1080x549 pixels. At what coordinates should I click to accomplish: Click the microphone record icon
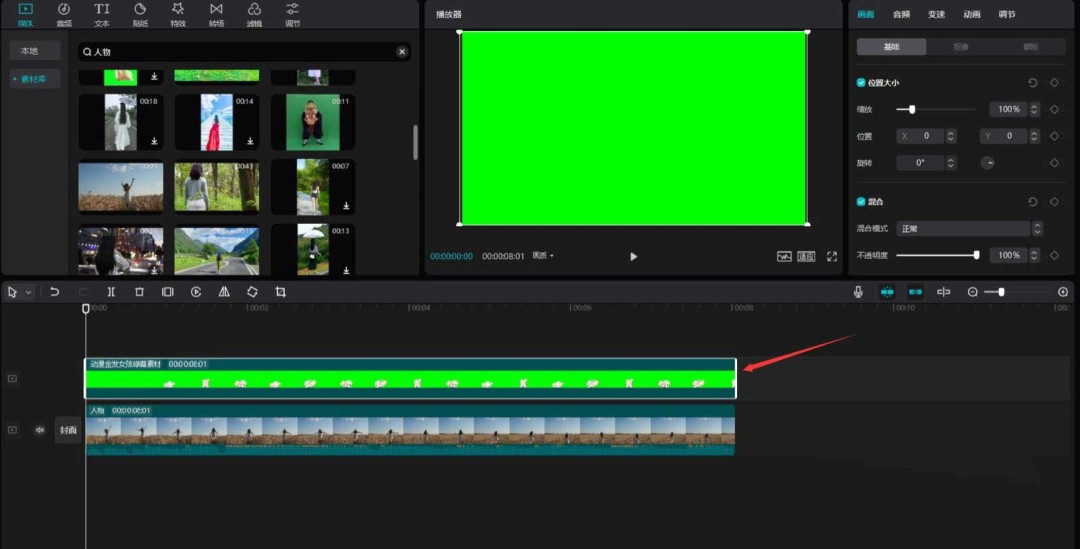tap(858, 292)
